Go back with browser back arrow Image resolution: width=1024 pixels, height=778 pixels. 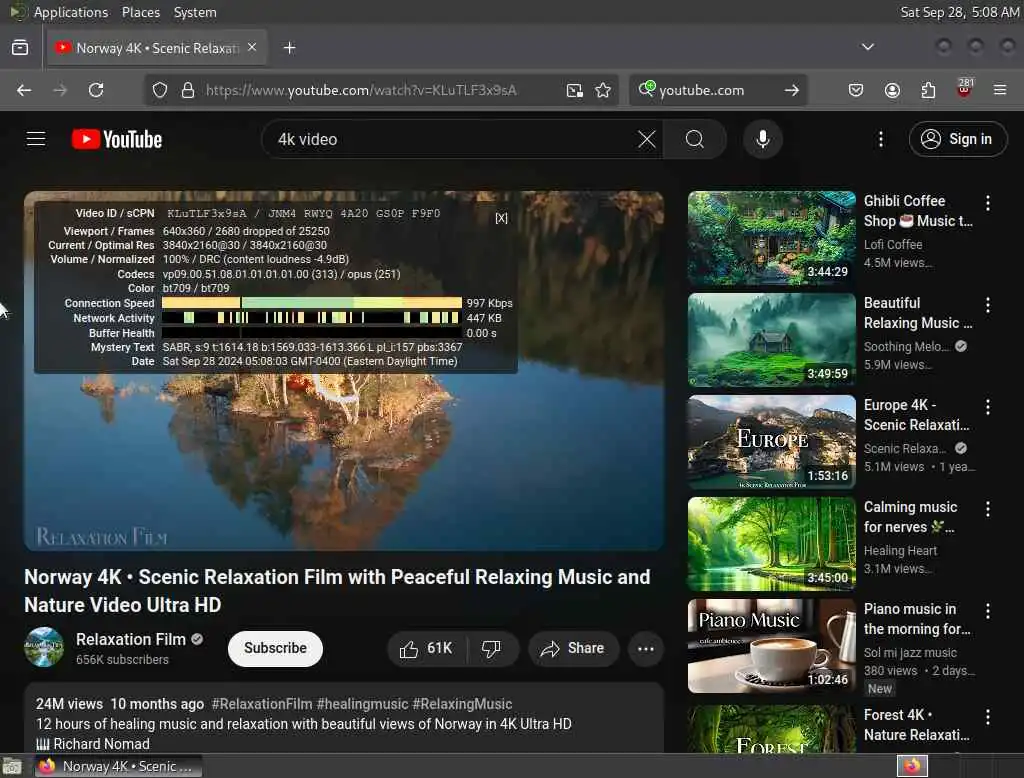click(x=24, y=90)
